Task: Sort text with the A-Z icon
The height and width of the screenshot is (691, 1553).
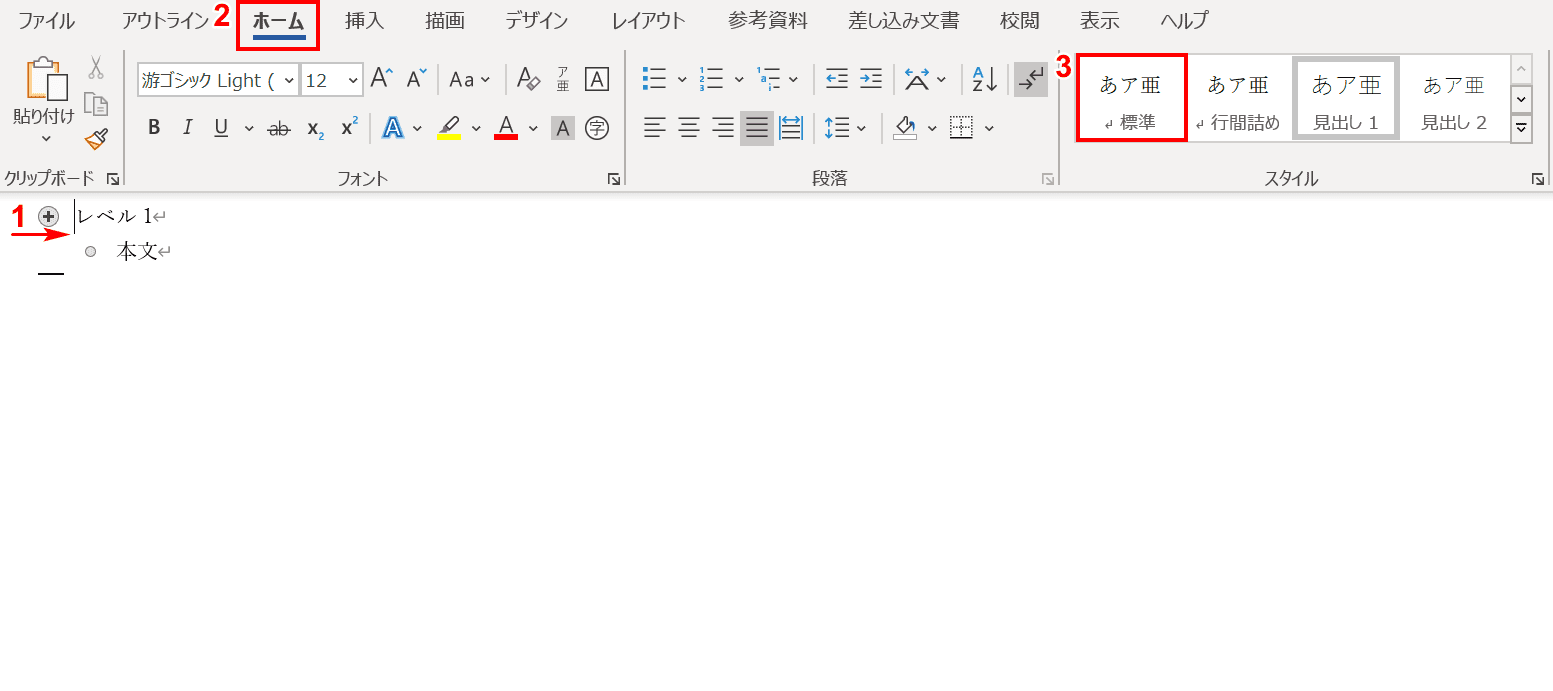Action: (x=985, y=79)
